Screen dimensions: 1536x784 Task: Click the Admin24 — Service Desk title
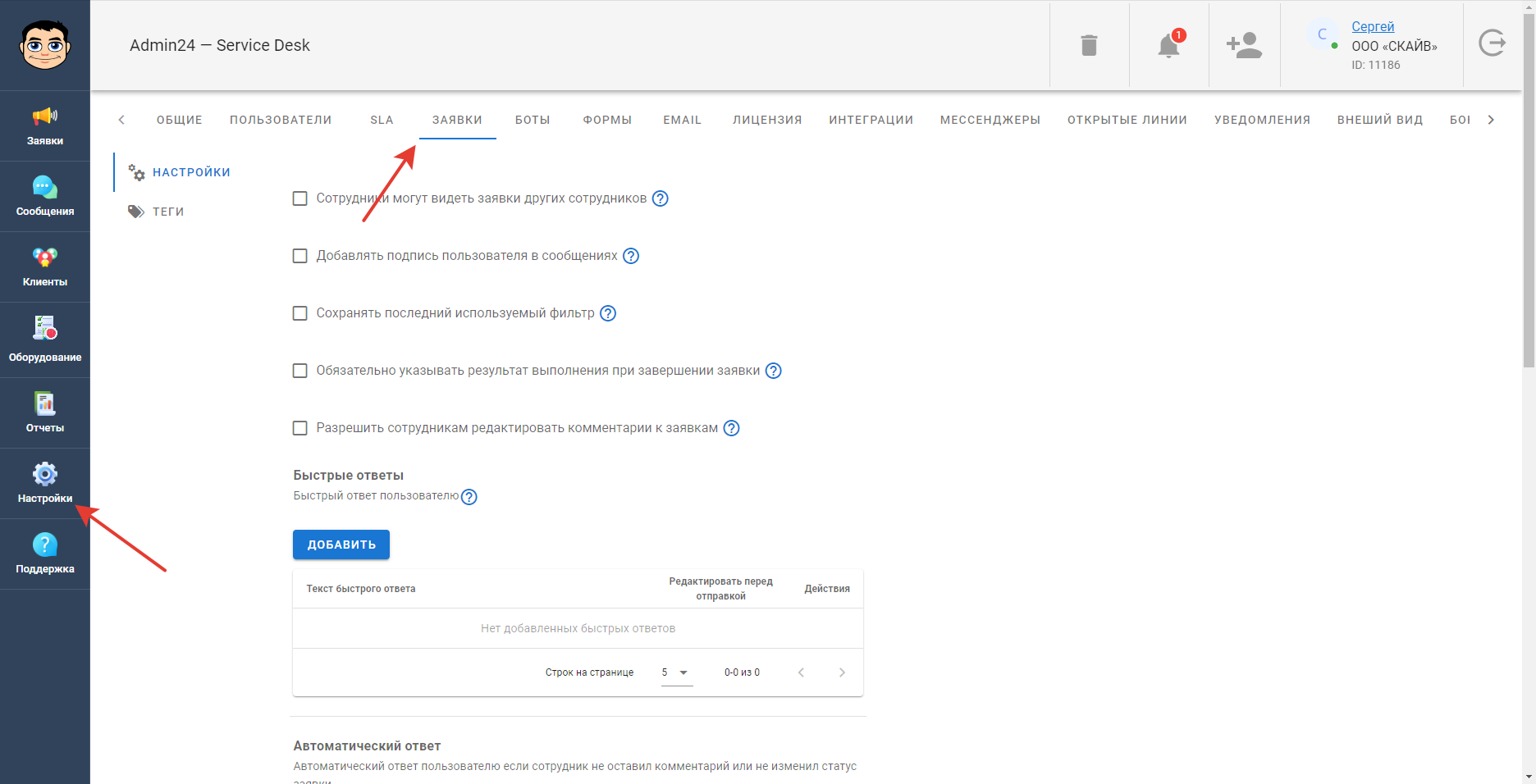point(220,45)
